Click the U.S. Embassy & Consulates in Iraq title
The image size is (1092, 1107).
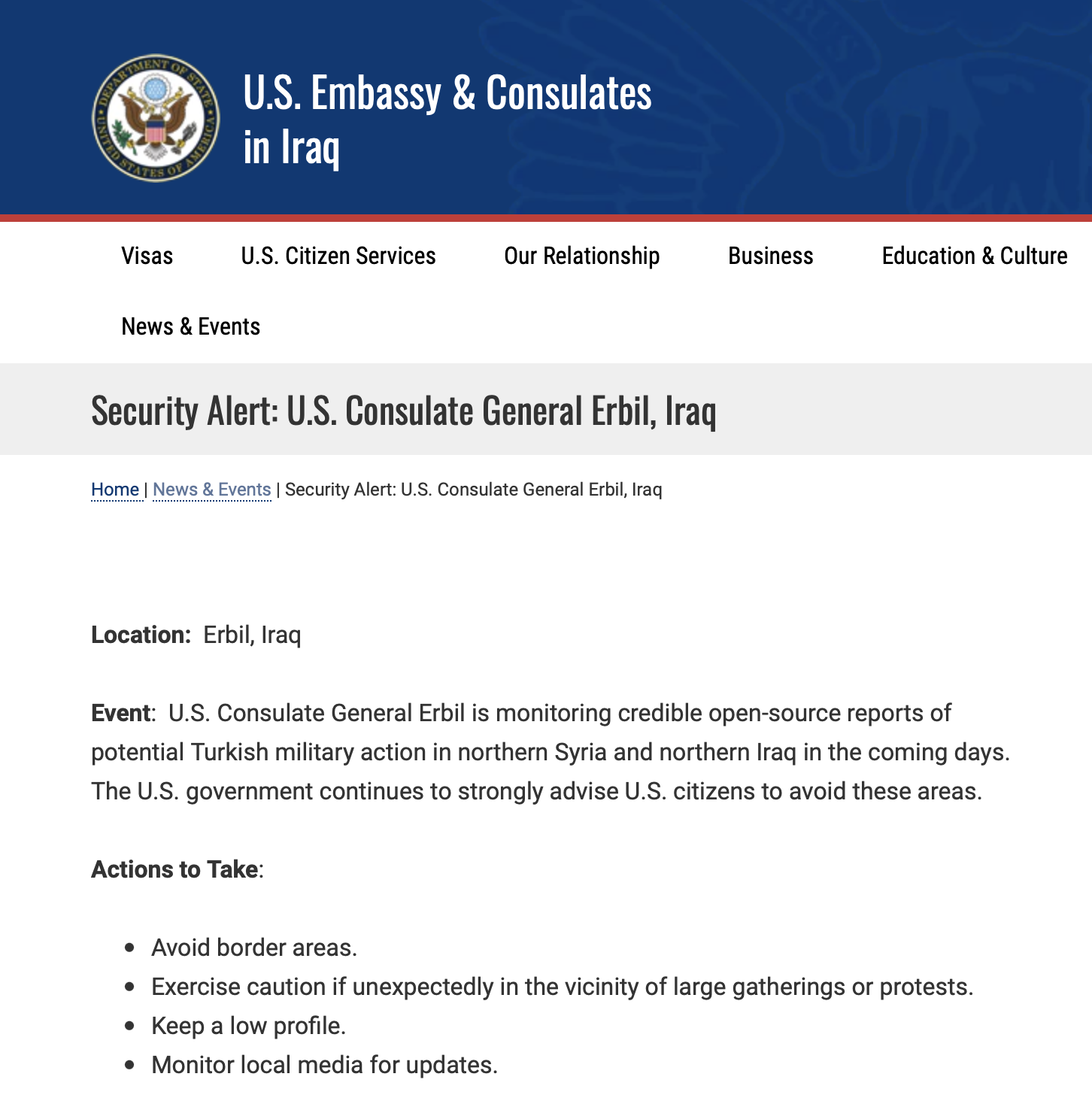pos(447,119)
